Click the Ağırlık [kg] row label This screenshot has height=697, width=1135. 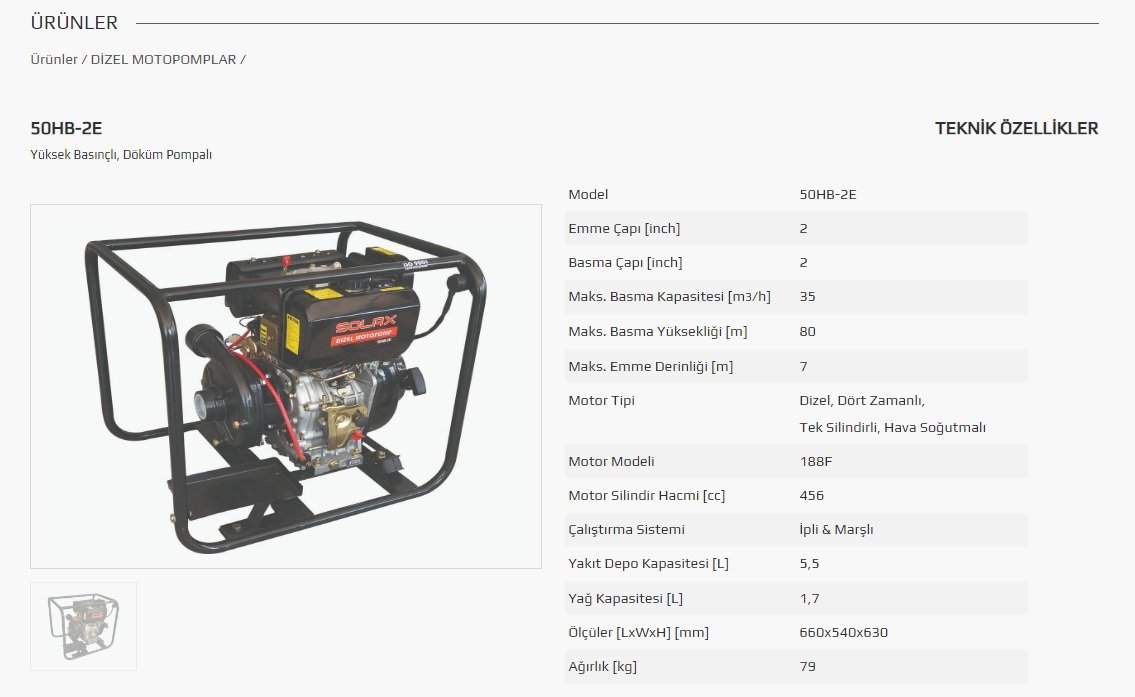coord(602,666)
